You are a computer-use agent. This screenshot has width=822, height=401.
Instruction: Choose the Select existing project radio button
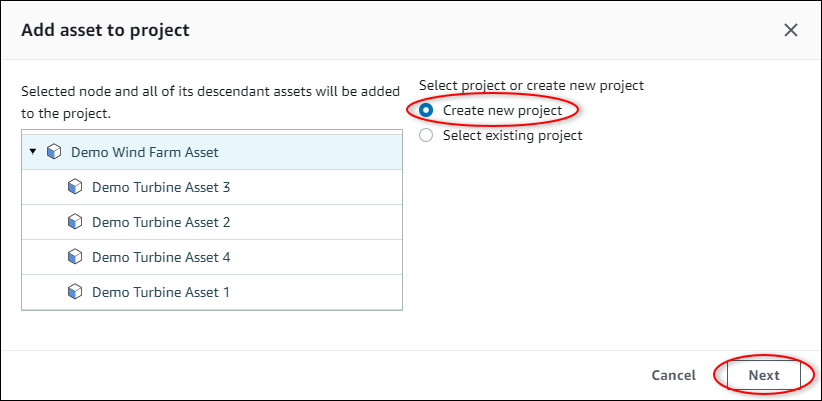coord(427,135)
